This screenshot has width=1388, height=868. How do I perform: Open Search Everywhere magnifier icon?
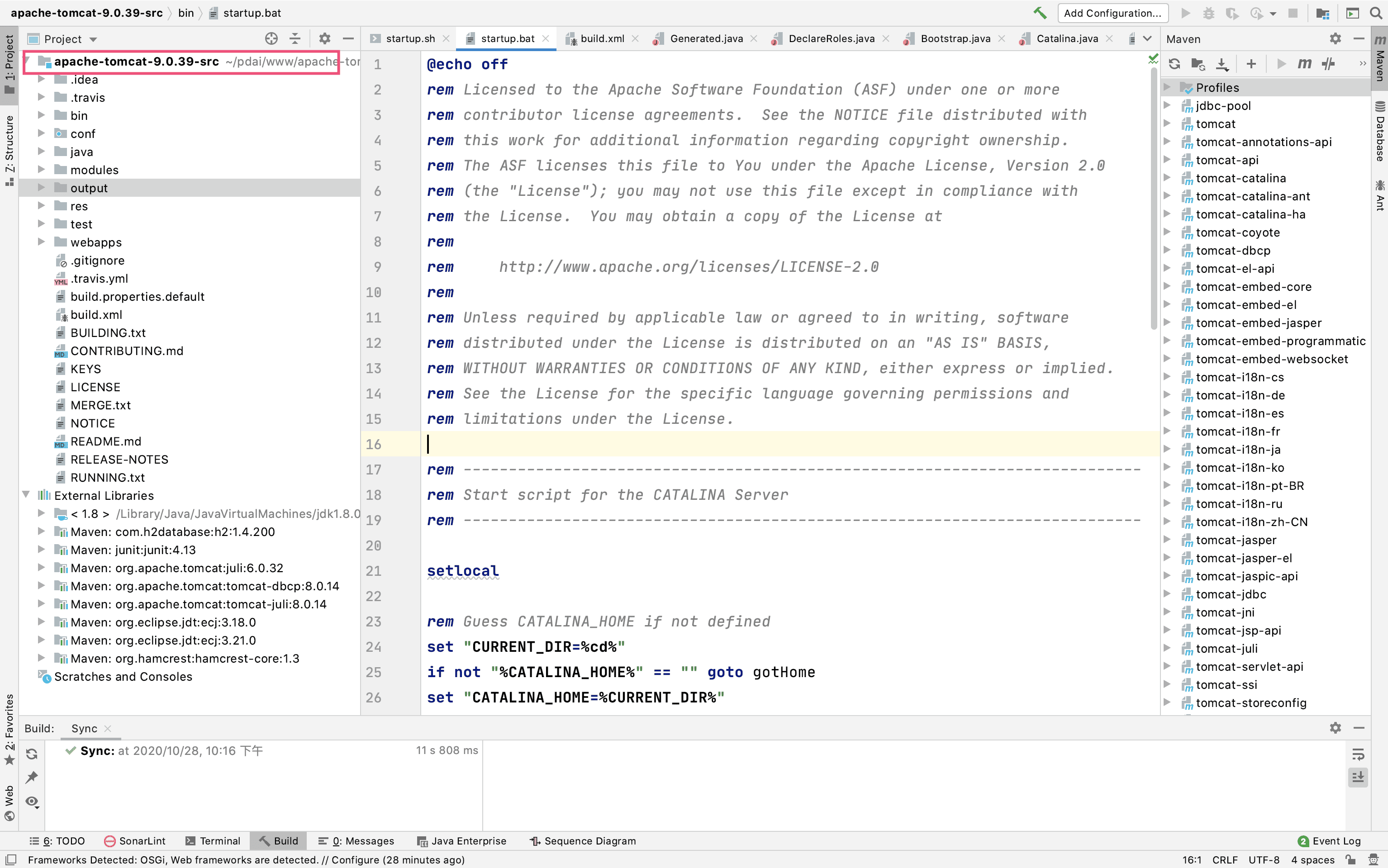pyautogui.click(x=1376, y=13)
